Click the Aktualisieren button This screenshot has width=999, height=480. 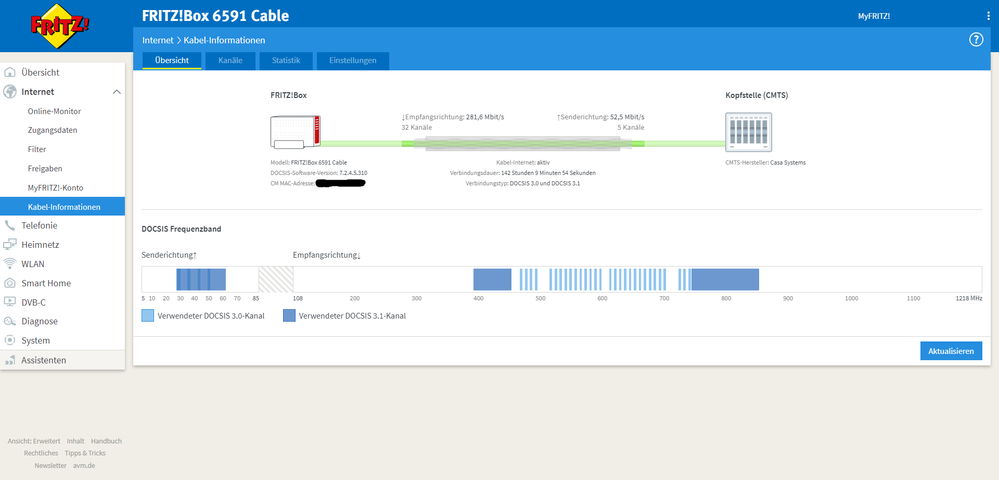point(951,351)
